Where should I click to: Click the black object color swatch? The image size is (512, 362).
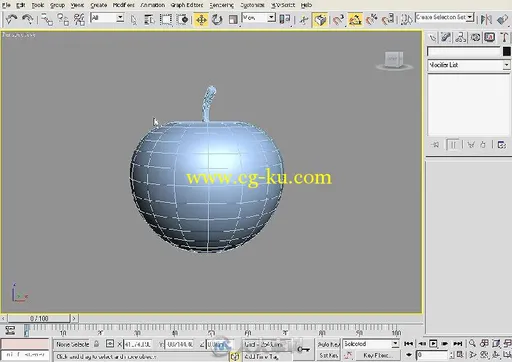click(x=507, y=51)
